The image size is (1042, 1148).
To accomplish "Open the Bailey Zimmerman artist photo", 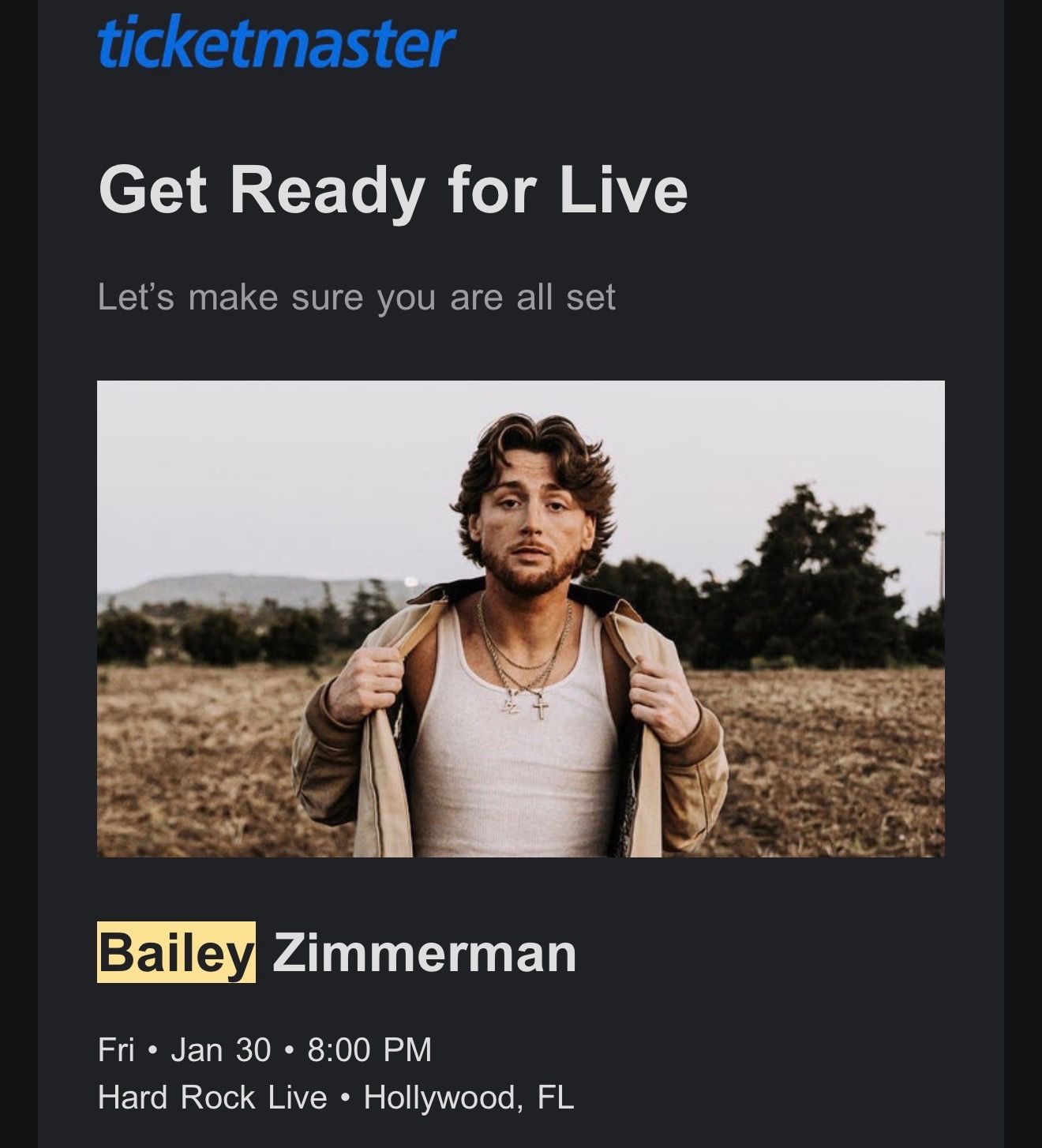I will (521, 619).
